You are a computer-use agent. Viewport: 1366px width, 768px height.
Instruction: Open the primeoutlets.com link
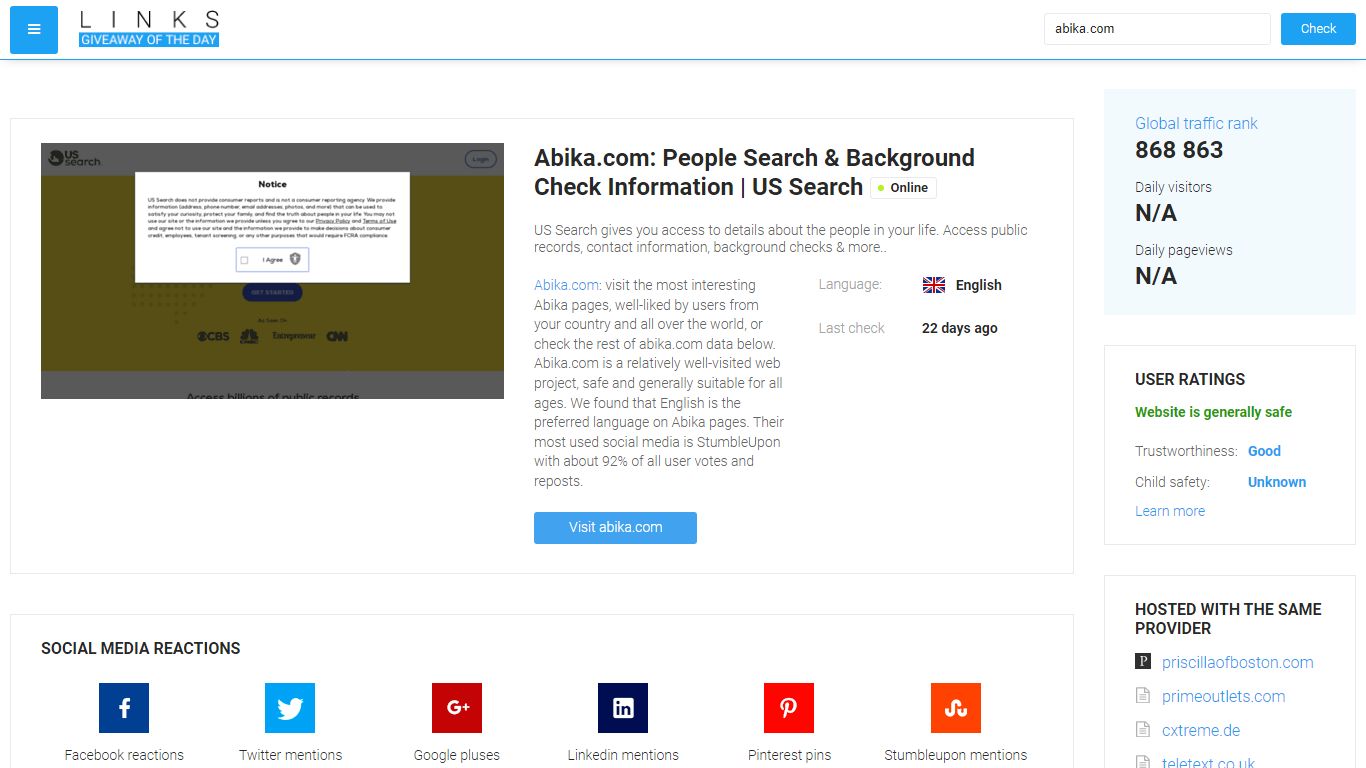click(x=1224, y=696)
